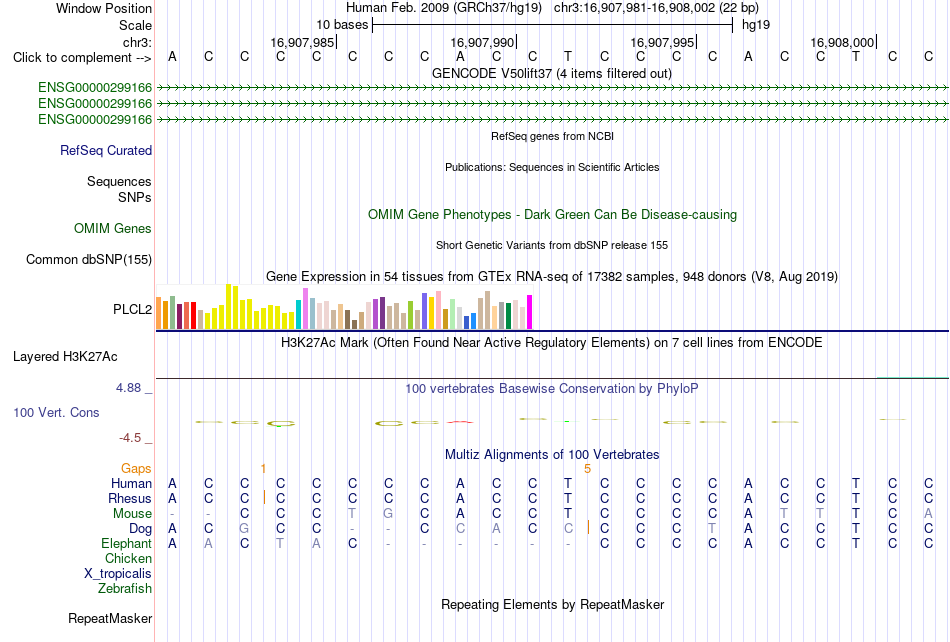Select the Elephant species label

click(126, 543)
